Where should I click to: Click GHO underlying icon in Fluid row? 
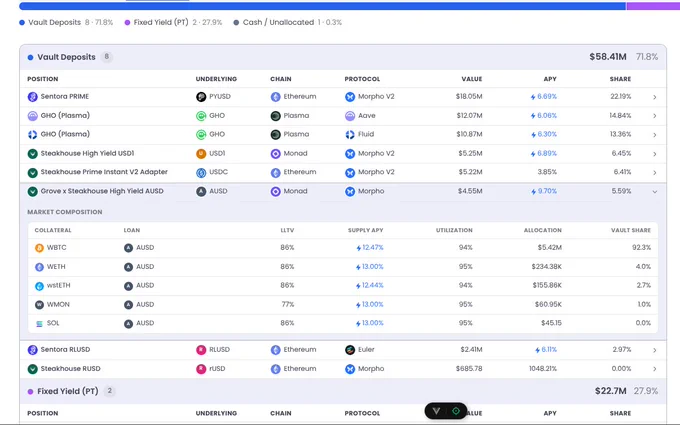tap(201, 134)
